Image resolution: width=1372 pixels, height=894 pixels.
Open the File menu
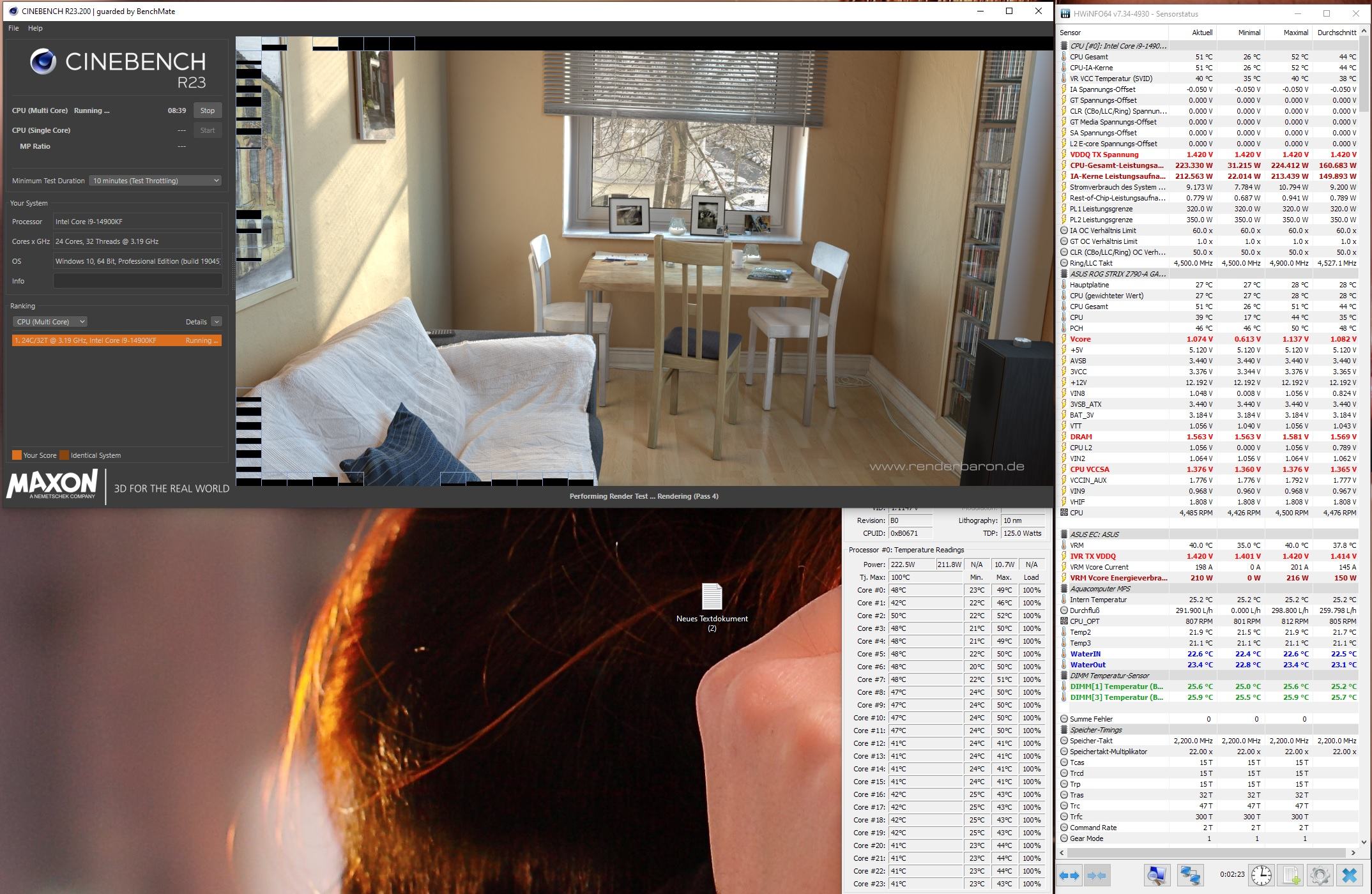13,28
